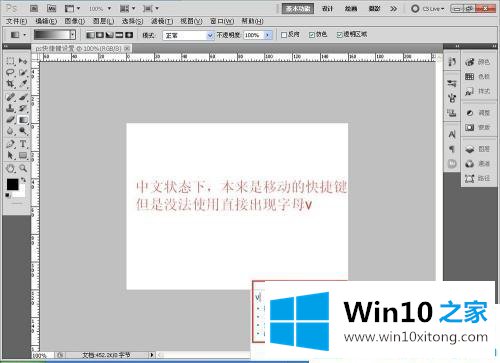
Task: Select the History Brush tool
Action: [23, 108]
